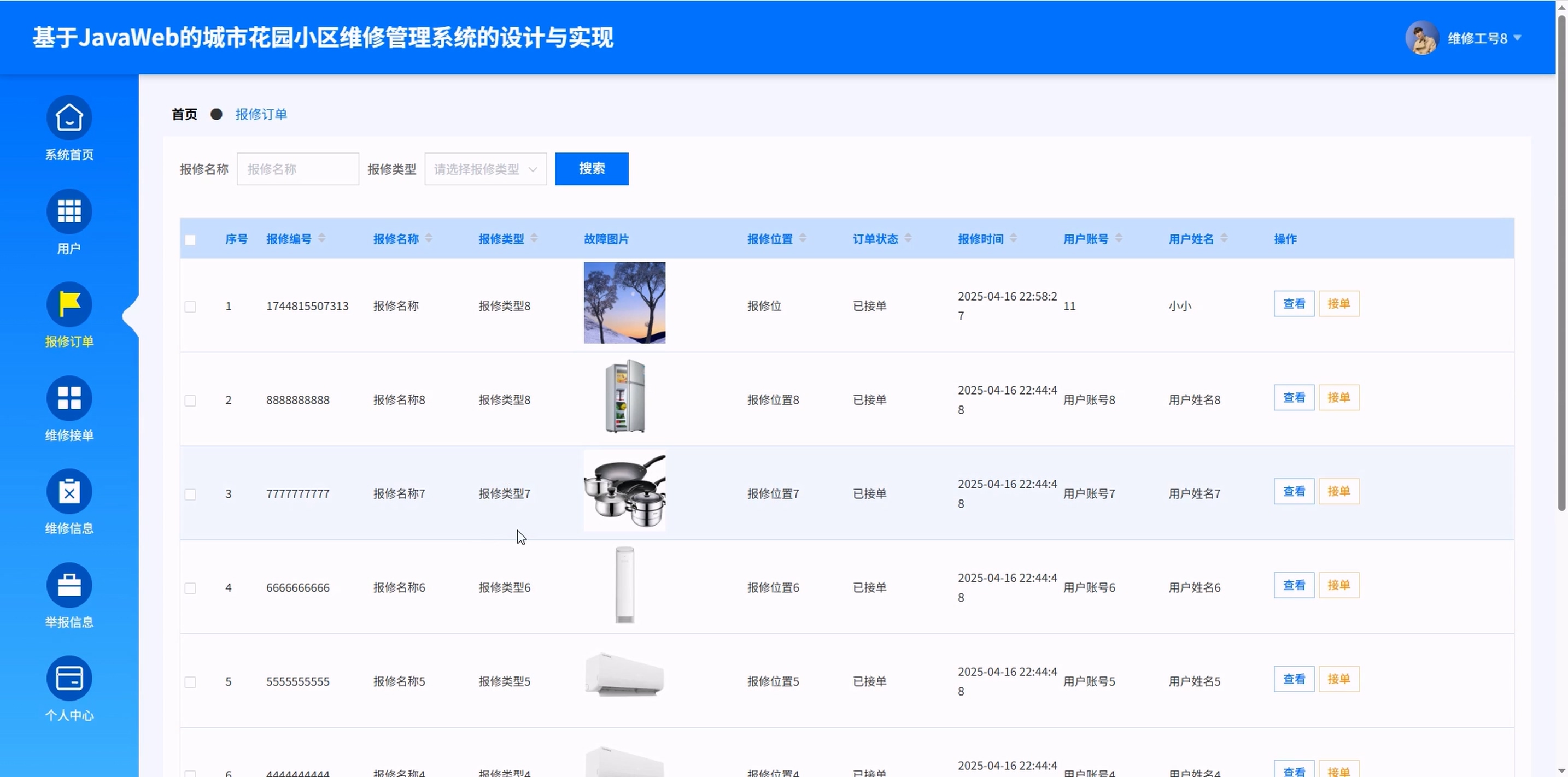Select the 报修订单 flag icon
The image size is (1568, 777).
69,304
